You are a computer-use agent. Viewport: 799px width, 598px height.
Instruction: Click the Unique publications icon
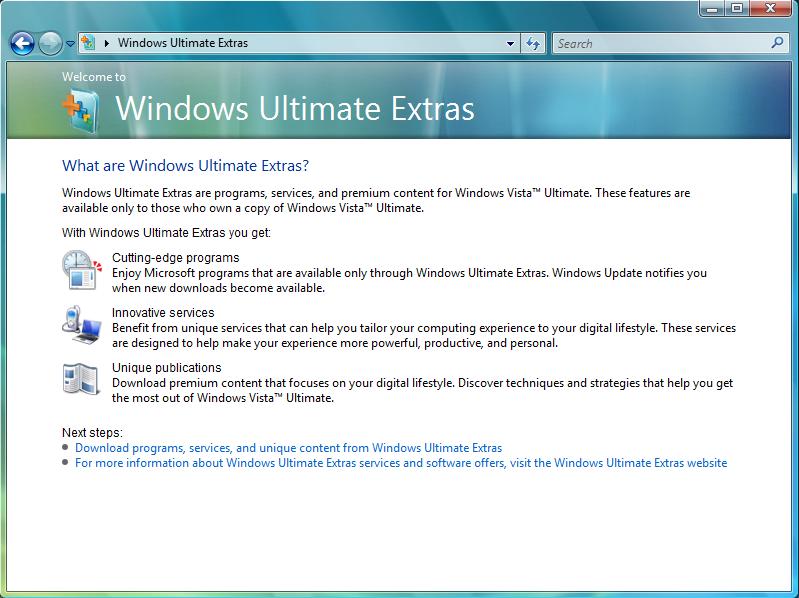(x=81, y=379)
